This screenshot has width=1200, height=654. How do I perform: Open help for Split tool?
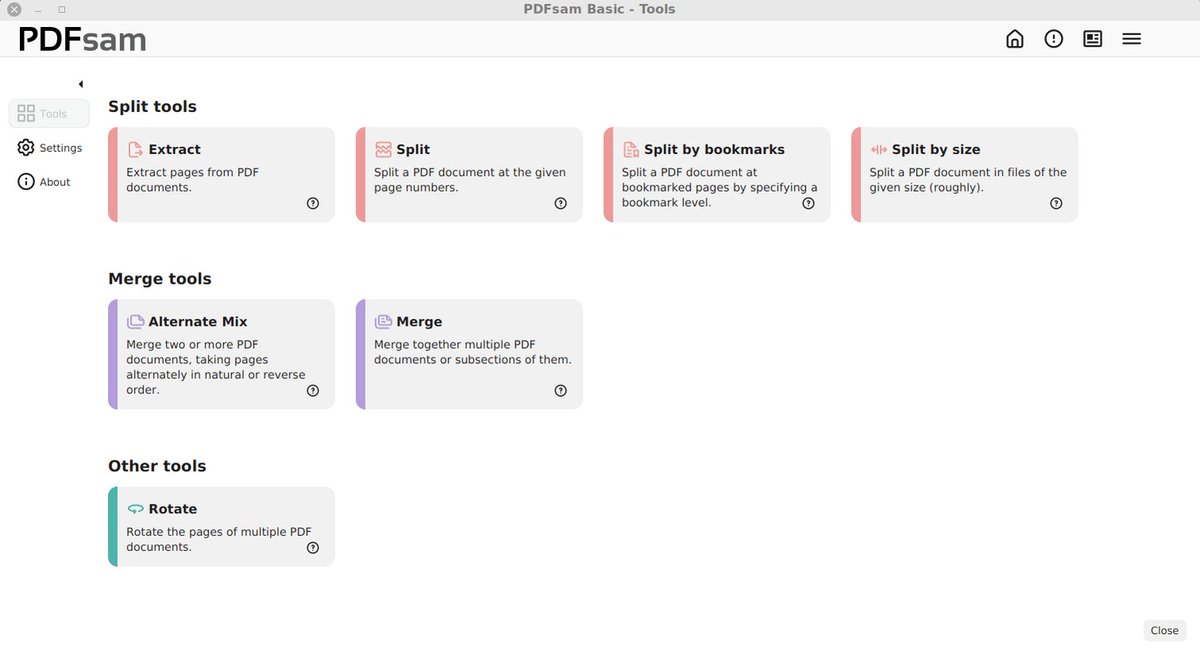click(x=561, y=203)
